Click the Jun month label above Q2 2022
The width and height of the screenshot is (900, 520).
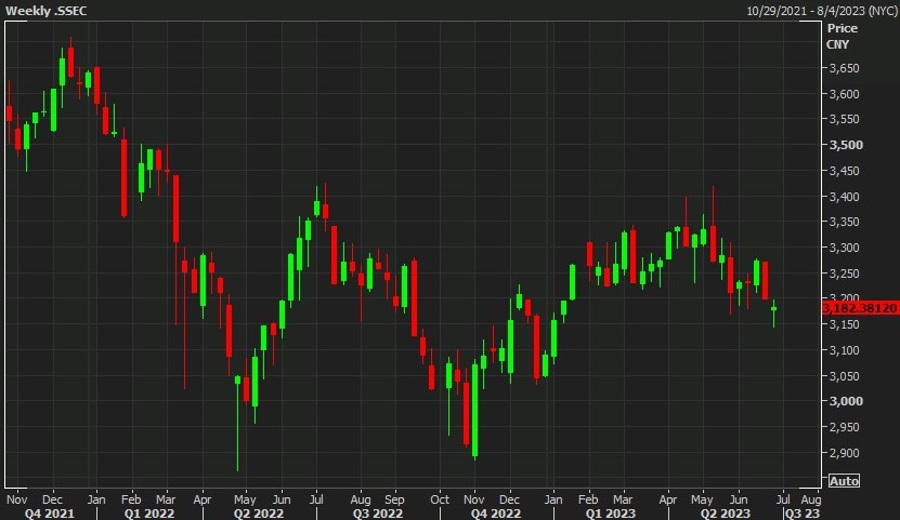(x=281, y=499)
